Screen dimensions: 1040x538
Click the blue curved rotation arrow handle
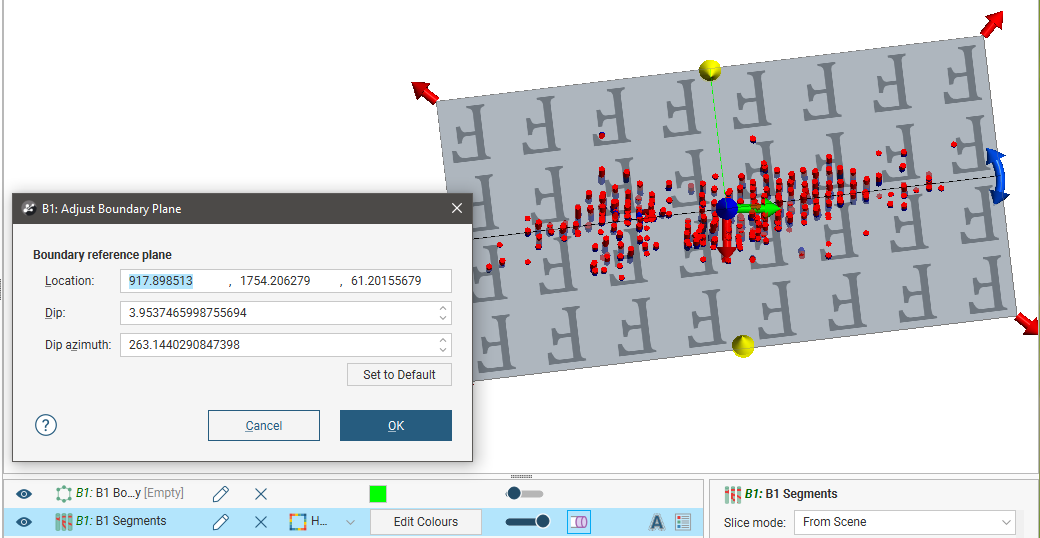click(x=996, y=175)
